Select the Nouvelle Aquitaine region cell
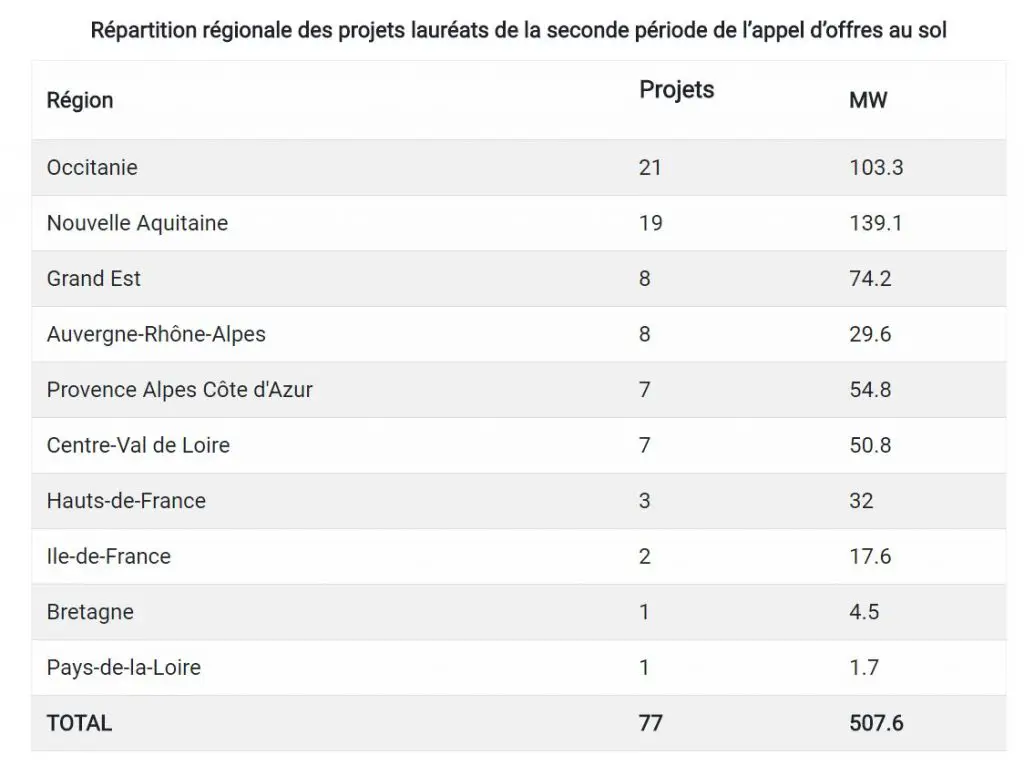 [x=137, y=223]
